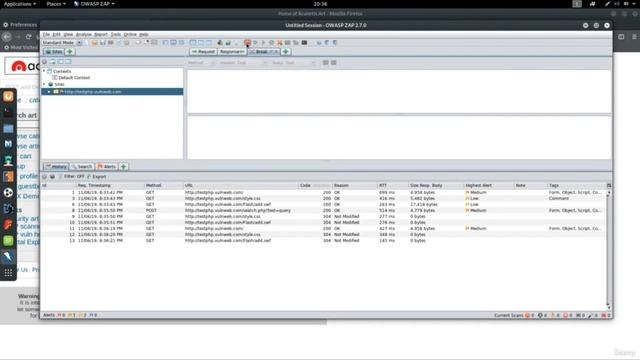Click the Size Resp. Body column header

click(436, 186)
